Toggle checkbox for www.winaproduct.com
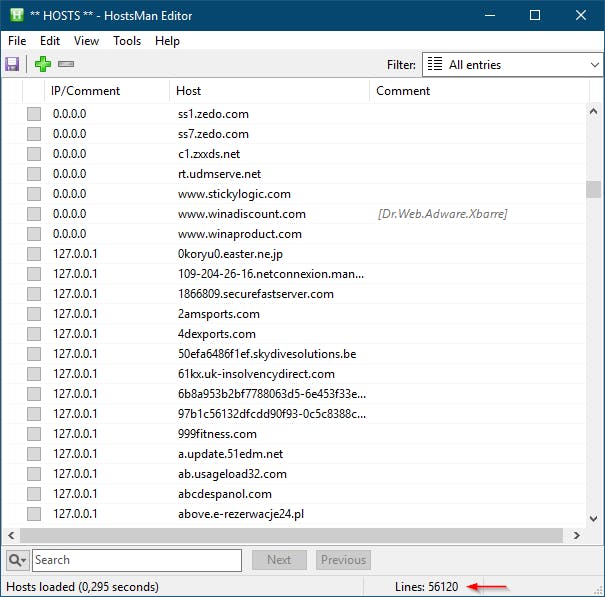The image size is (605, 597). click(x=34, y=233)
